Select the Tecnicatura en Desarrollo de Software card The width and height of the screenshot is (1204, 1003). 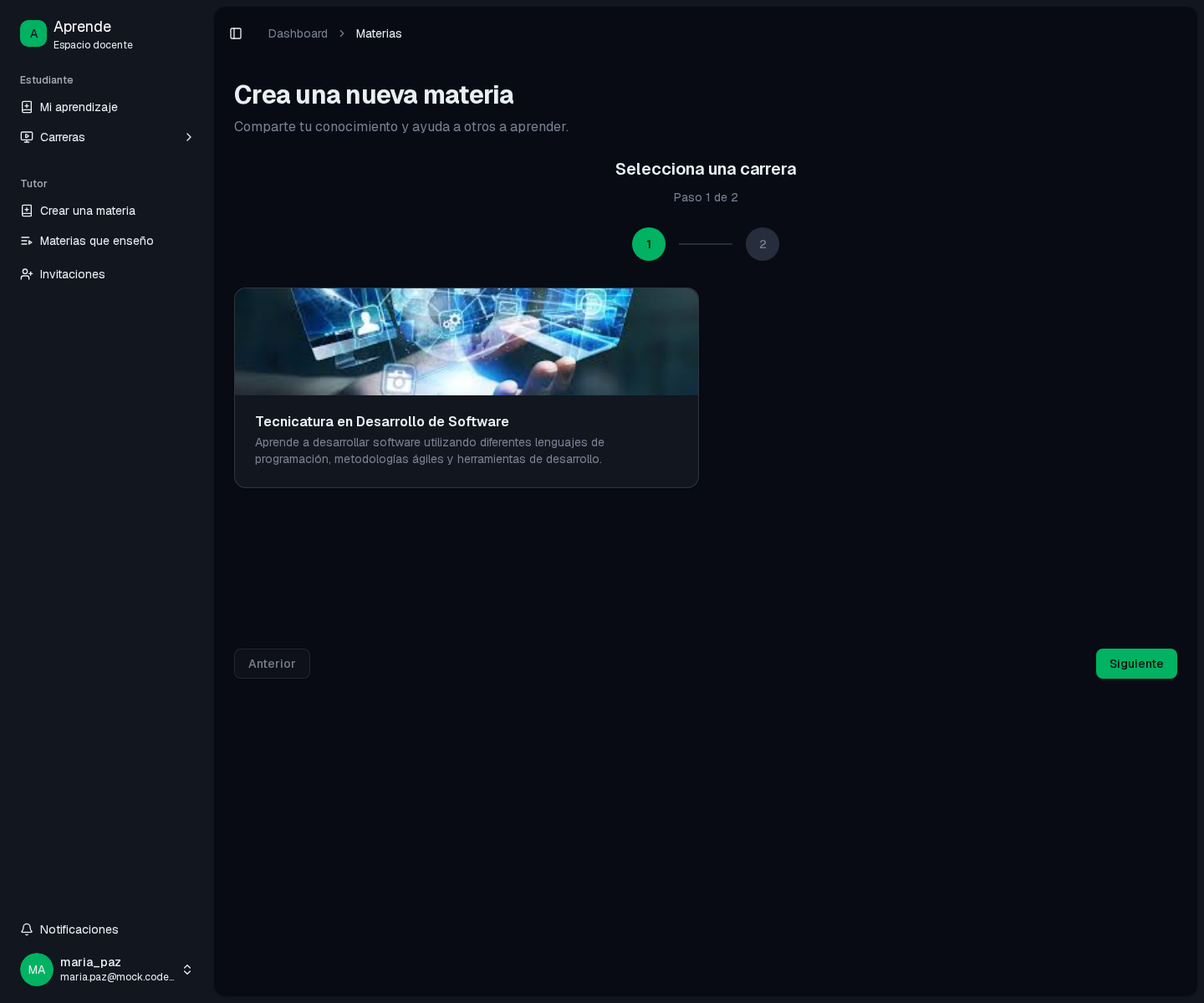tap(467, 388)
